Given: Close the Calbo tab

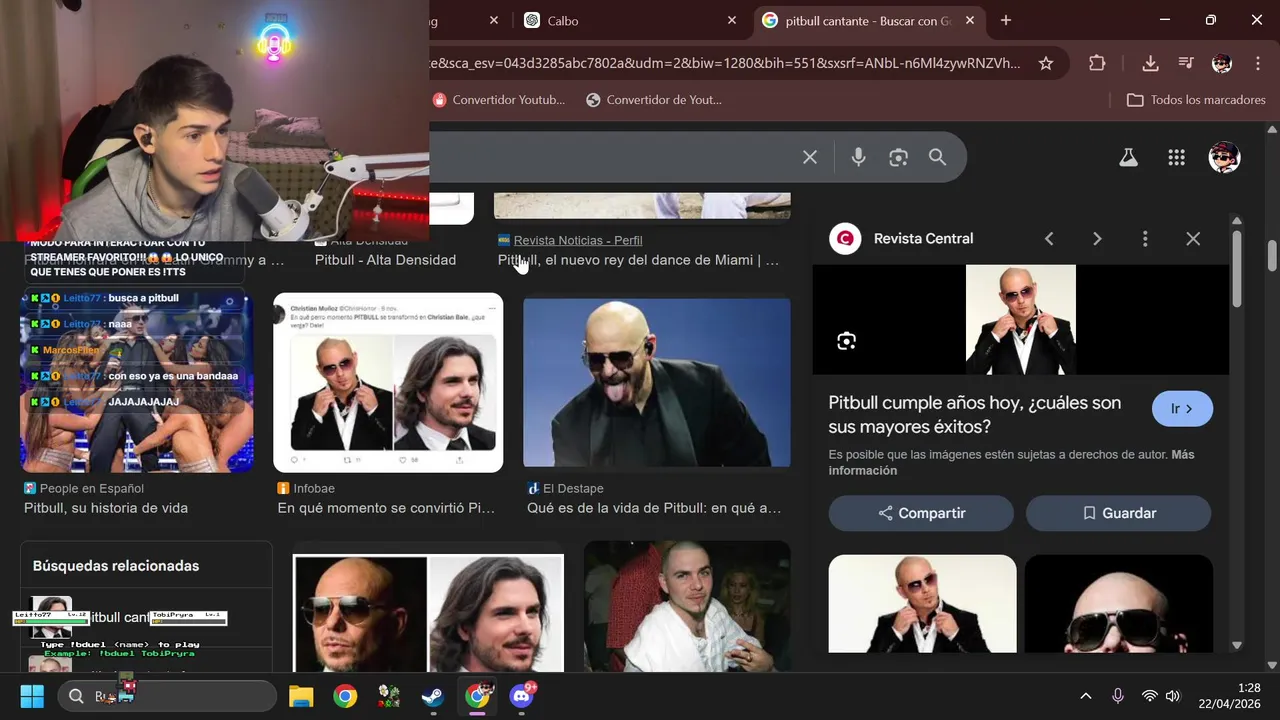Looking at the screenshot, I should (732, 20).
